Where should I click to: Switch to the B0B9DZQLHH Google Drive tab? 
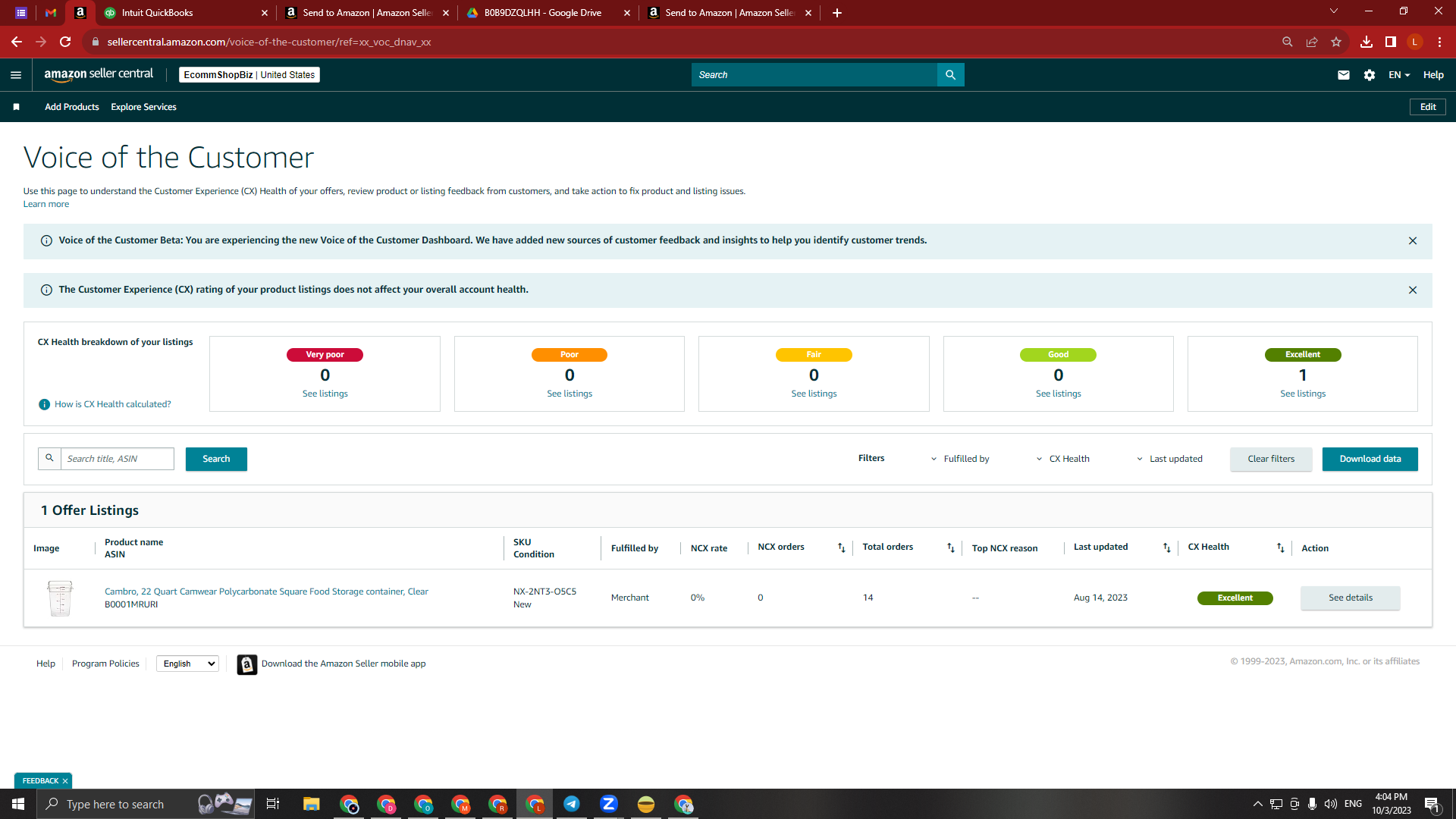[x=548, y=13]
